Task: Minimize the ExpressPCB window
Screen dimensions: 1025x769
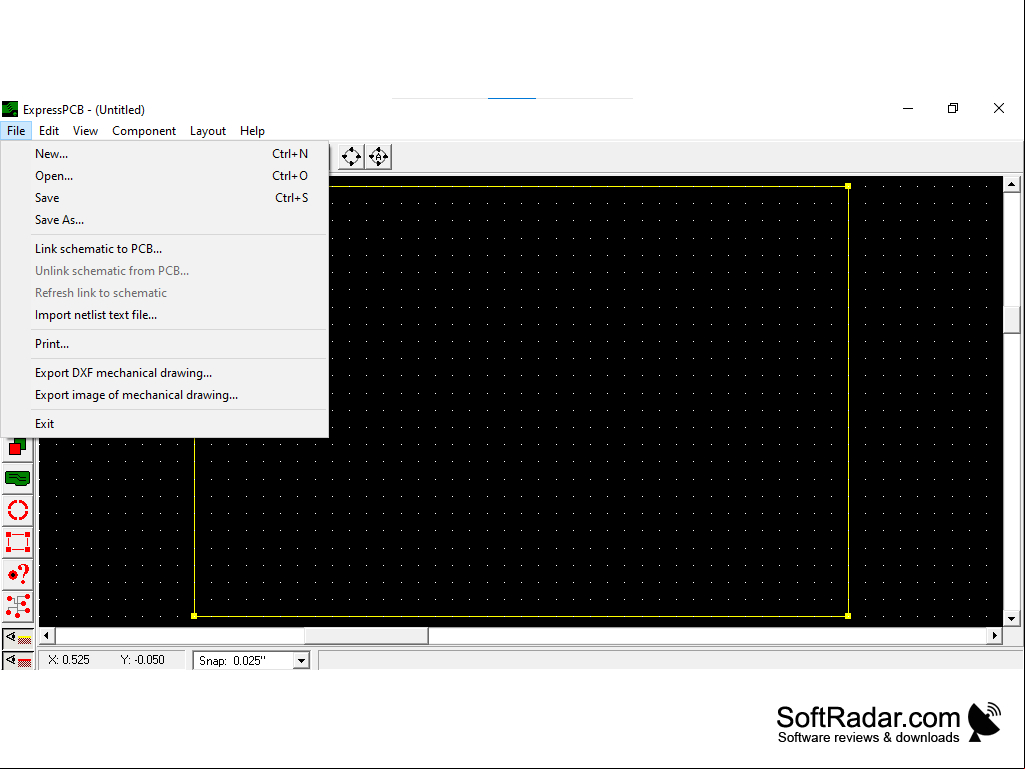Action: (908, 109)
